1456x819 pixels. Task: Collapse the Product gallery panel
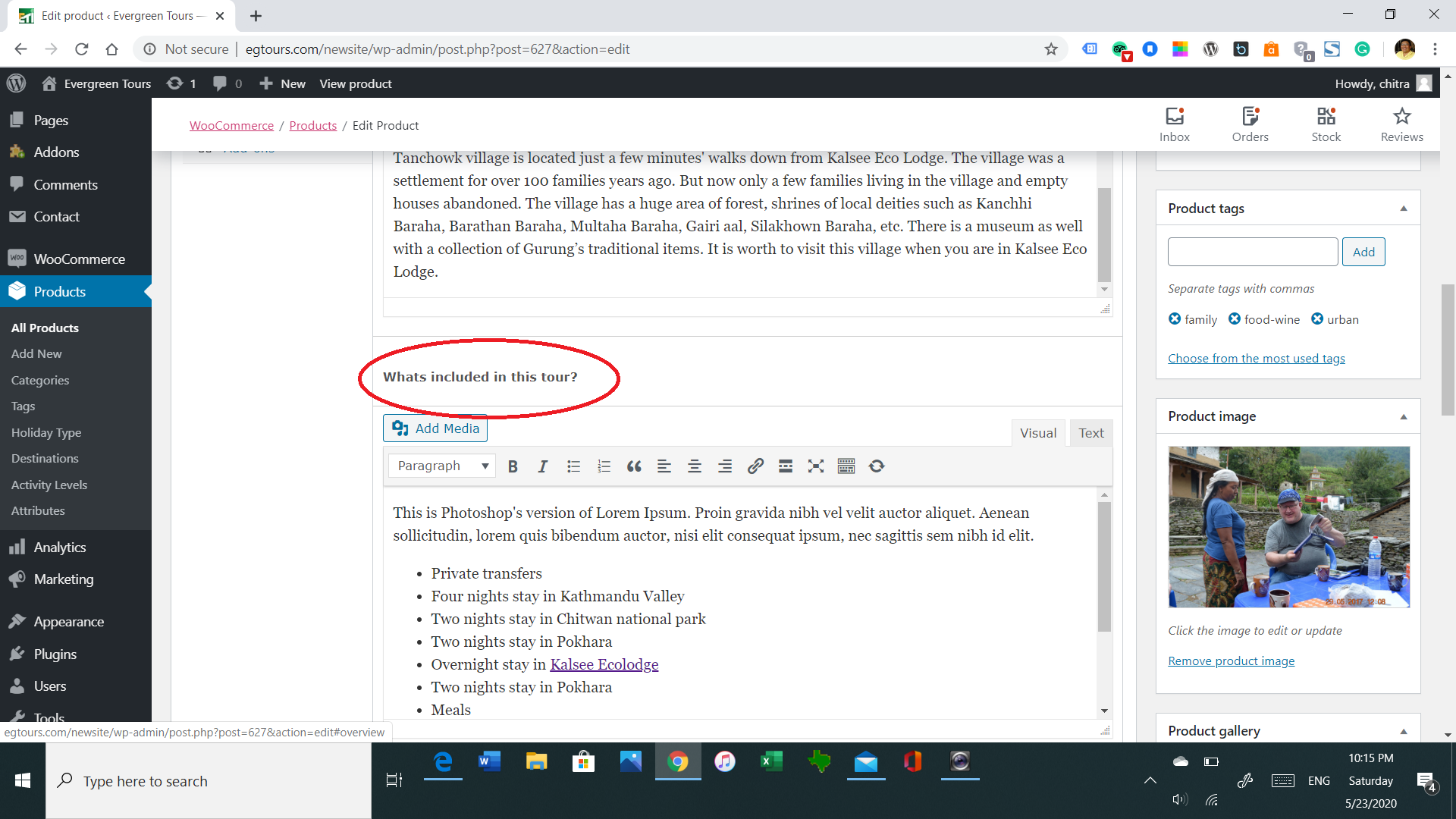(x=1404, y=731)
